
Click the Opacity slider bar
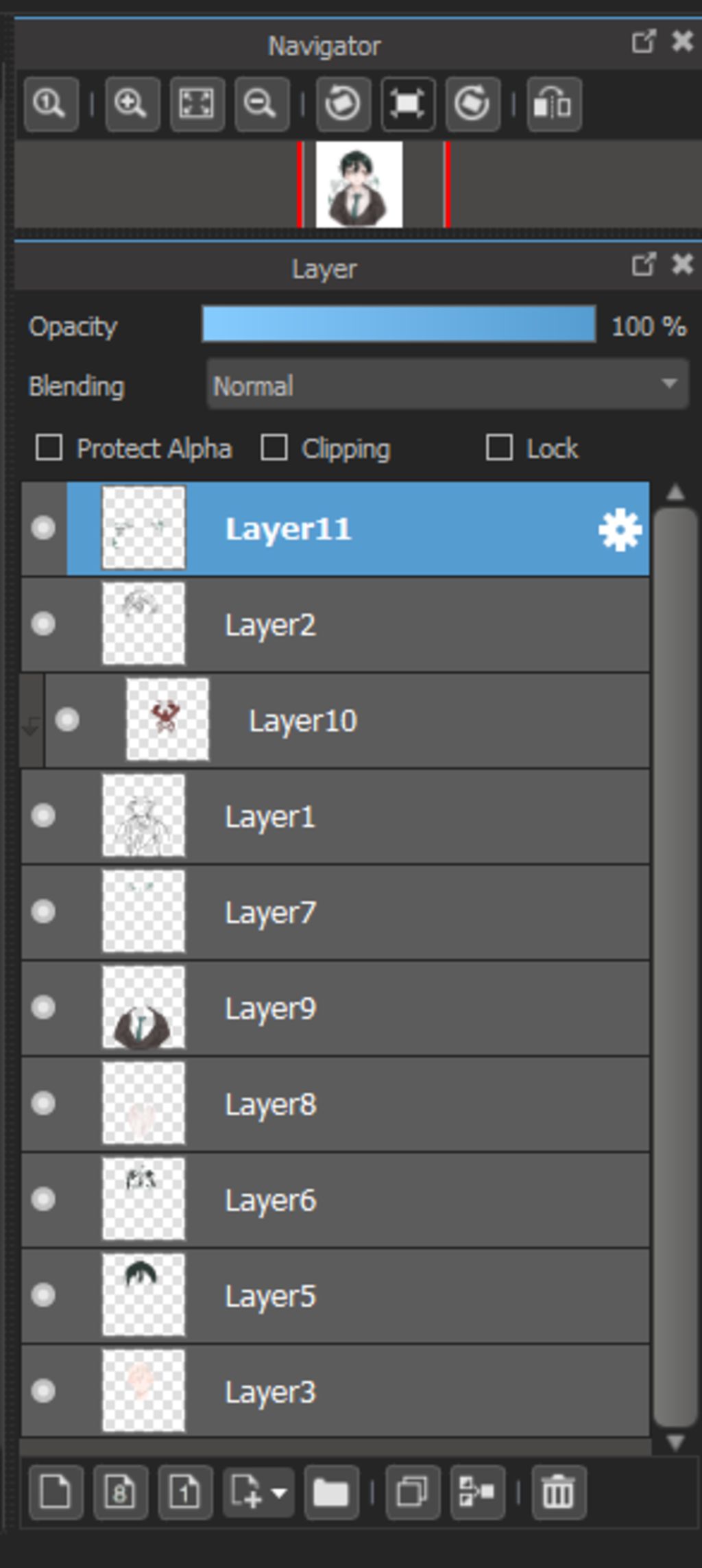pyautogui.click(x=398, y=324)
